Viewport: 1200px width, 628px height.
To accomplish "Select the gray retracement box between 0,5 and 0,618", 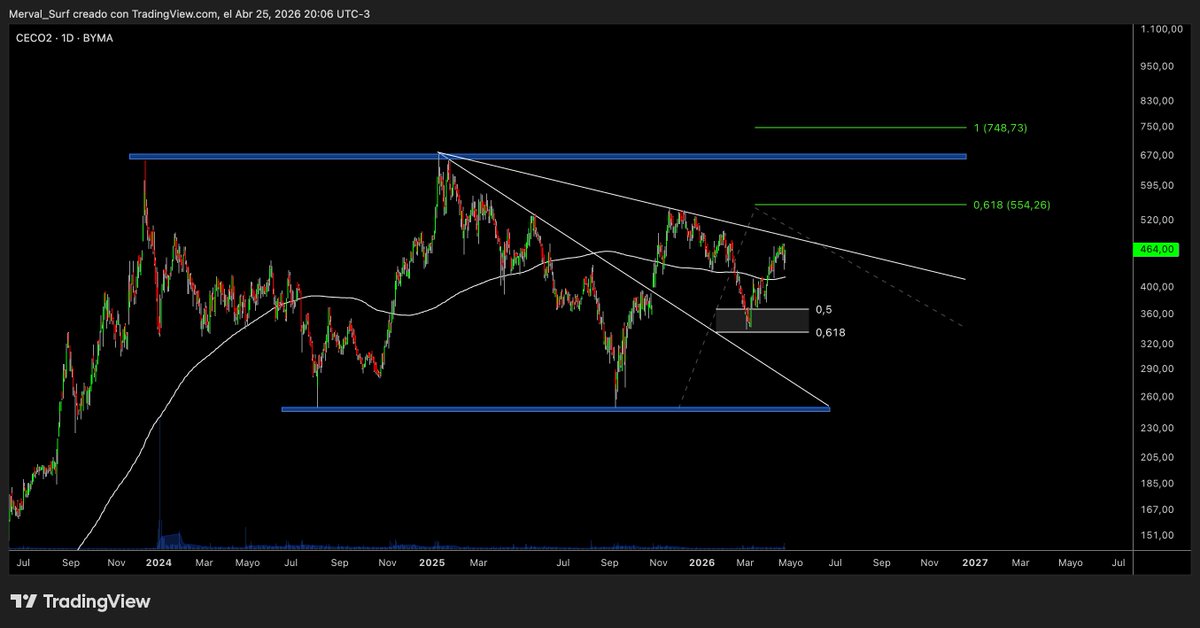I will (763, 320).
